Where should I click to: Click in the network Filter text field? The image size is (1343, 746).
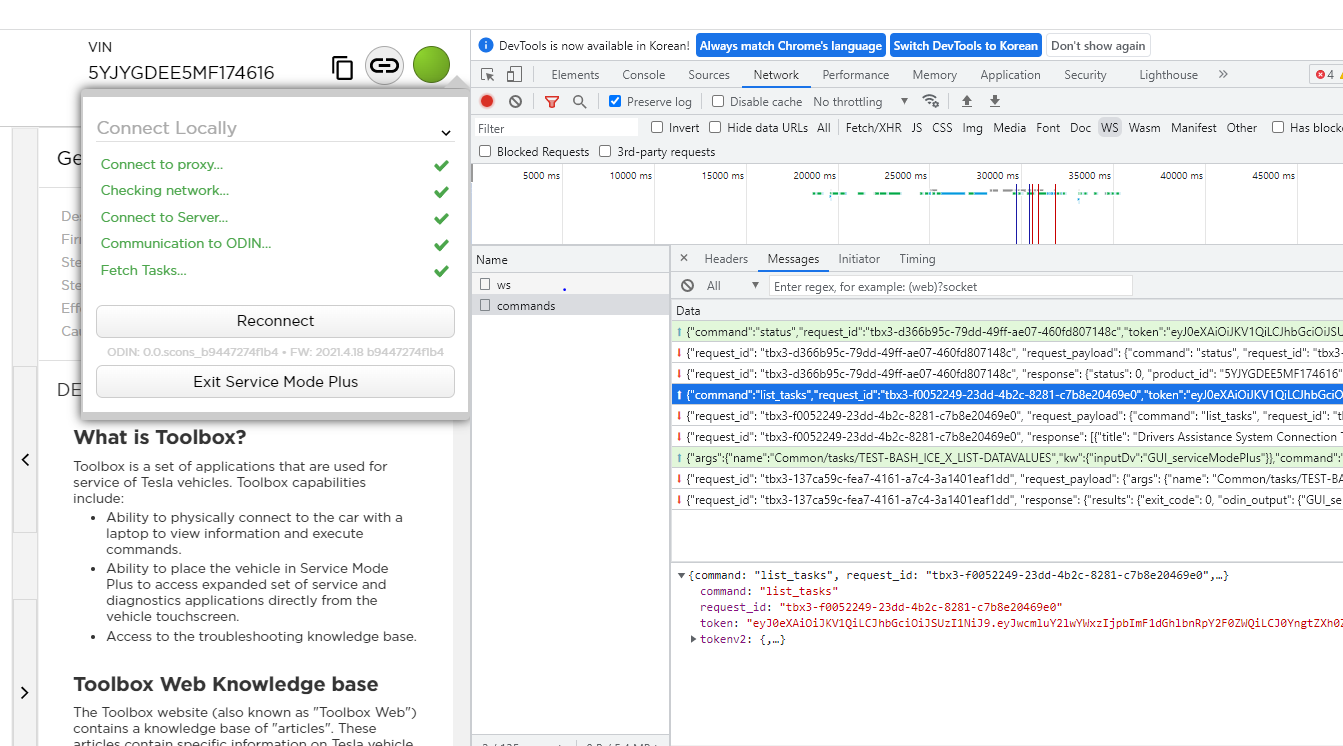(556, 128)
